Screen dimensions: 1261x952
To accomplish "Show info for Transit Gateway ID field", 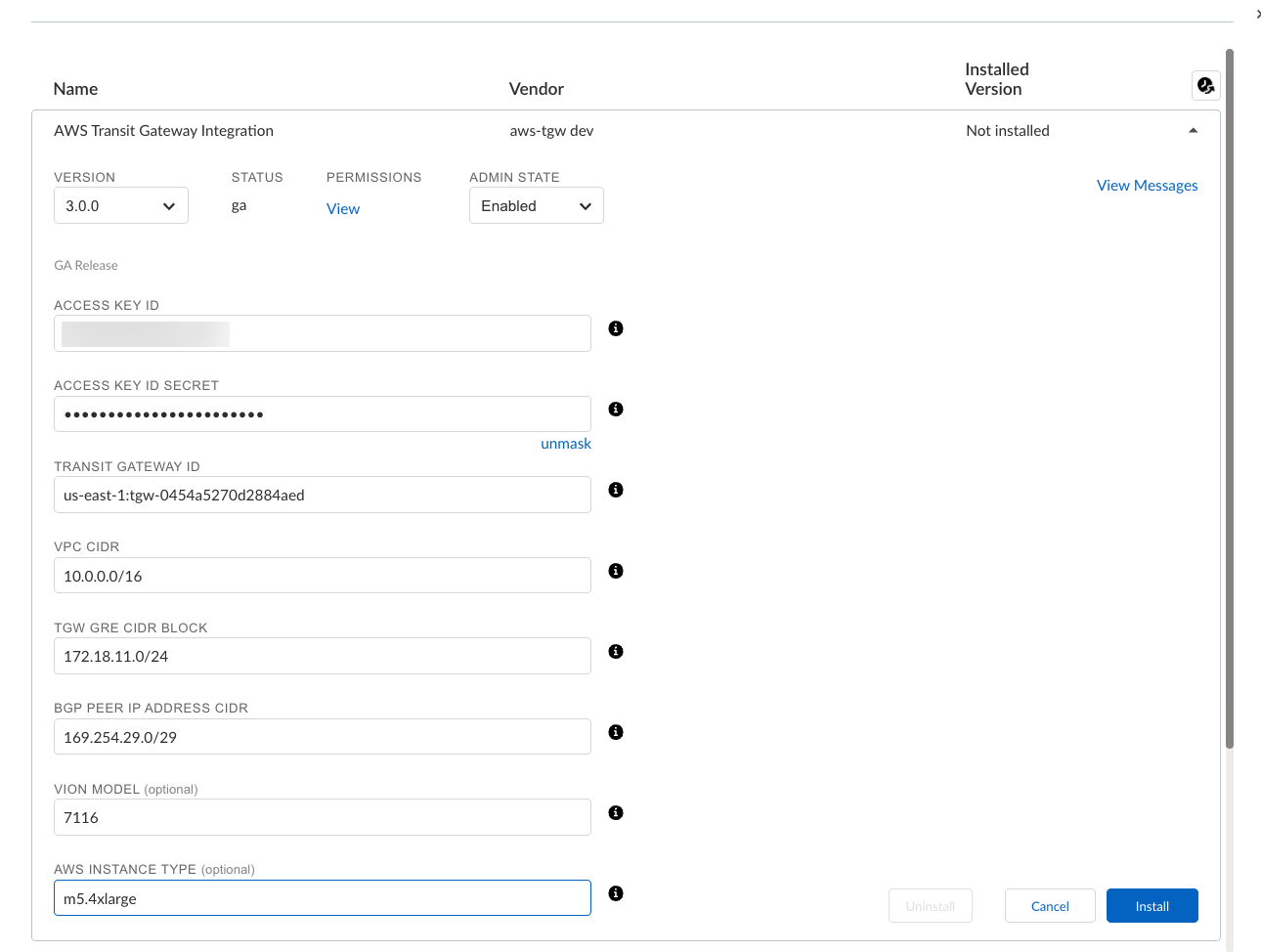I will pos(616,490).
